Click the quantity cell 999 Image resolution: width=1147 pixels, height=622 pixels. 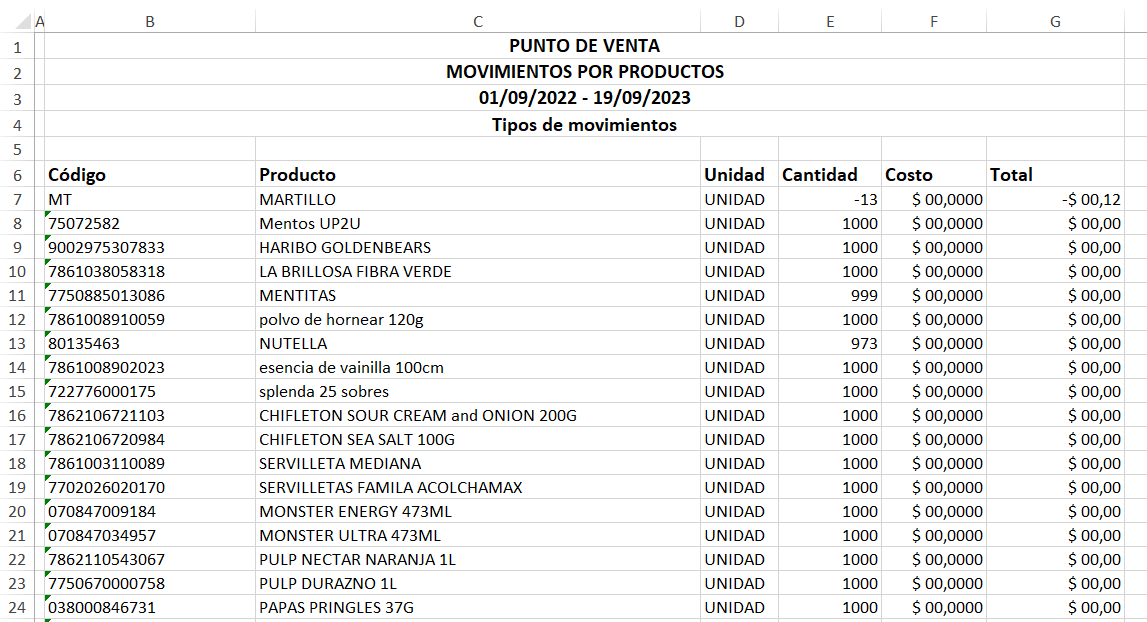point(830,296)
